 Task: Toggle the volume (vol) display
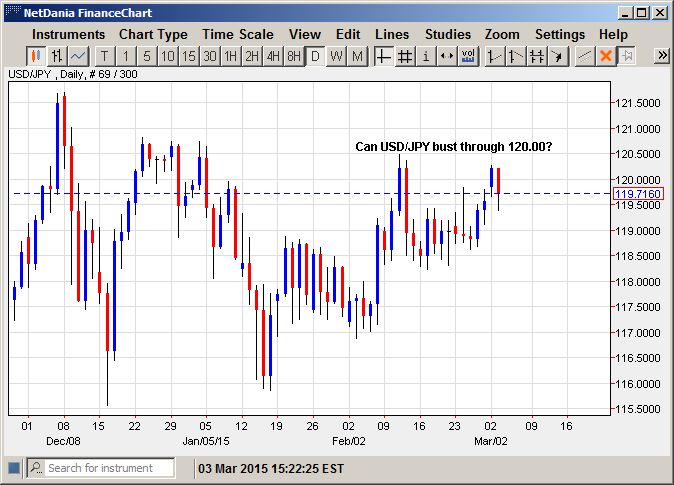click(x=468, y=56)
